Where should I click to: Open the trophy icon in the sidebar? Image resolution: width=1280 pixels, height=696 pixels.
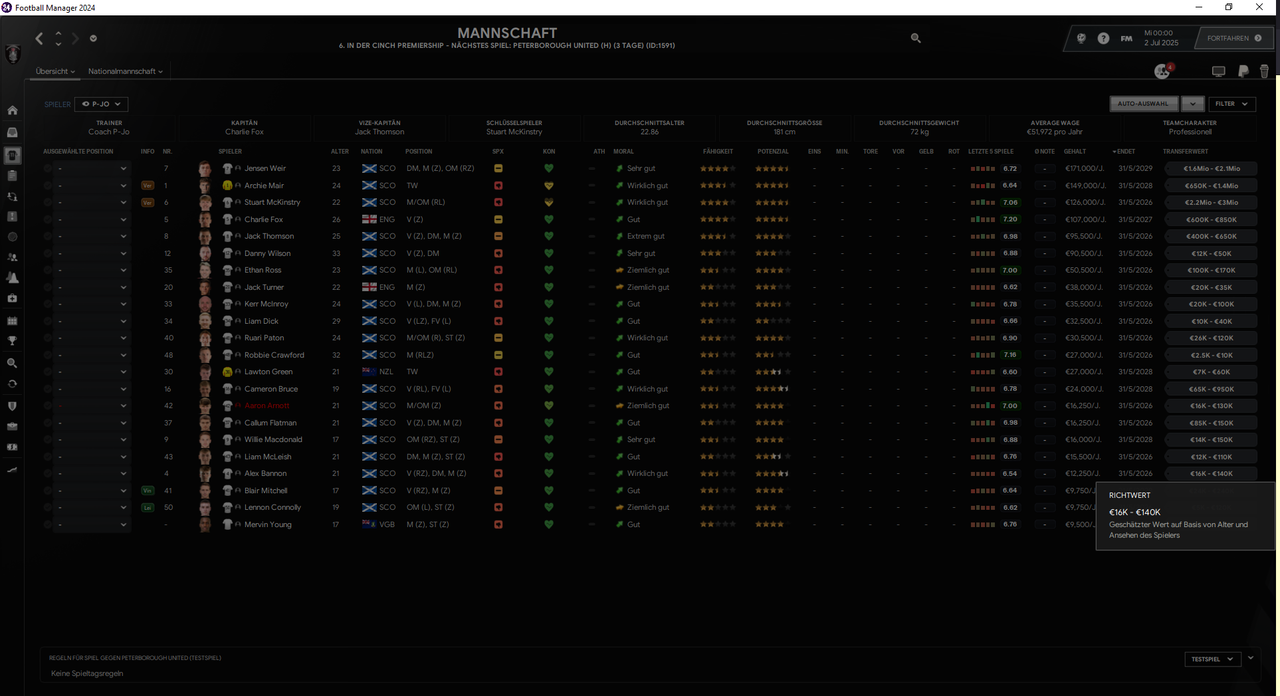[12, 341]
